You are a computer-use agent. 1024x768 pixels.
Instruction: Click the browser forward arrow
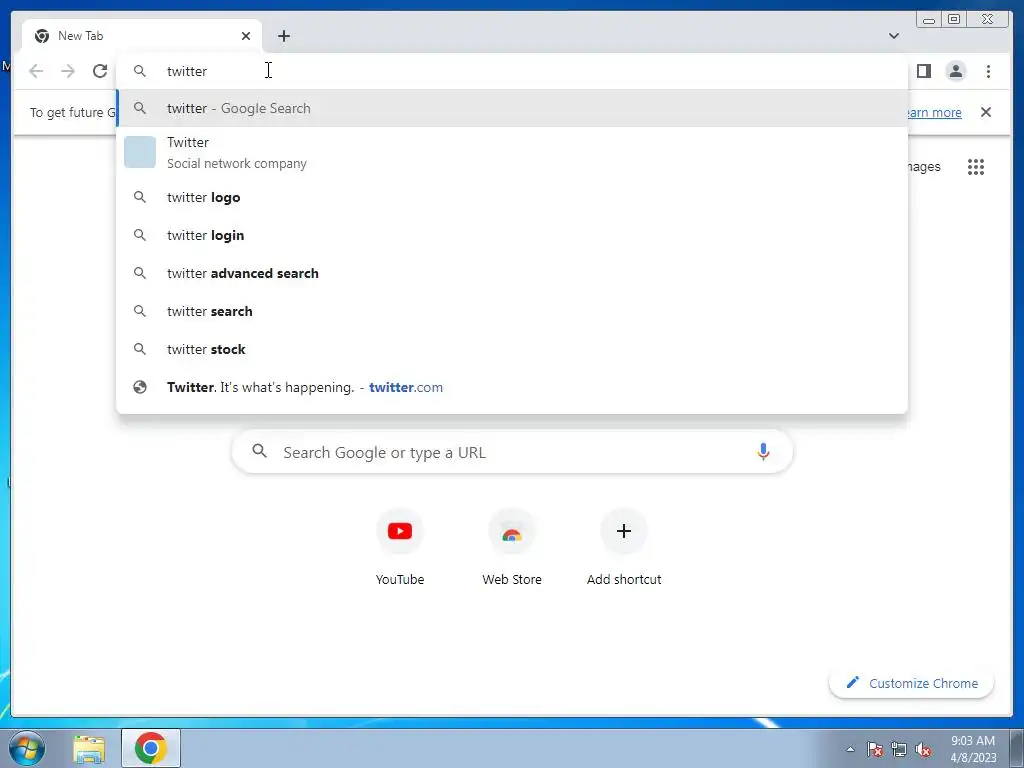[68, 71]
